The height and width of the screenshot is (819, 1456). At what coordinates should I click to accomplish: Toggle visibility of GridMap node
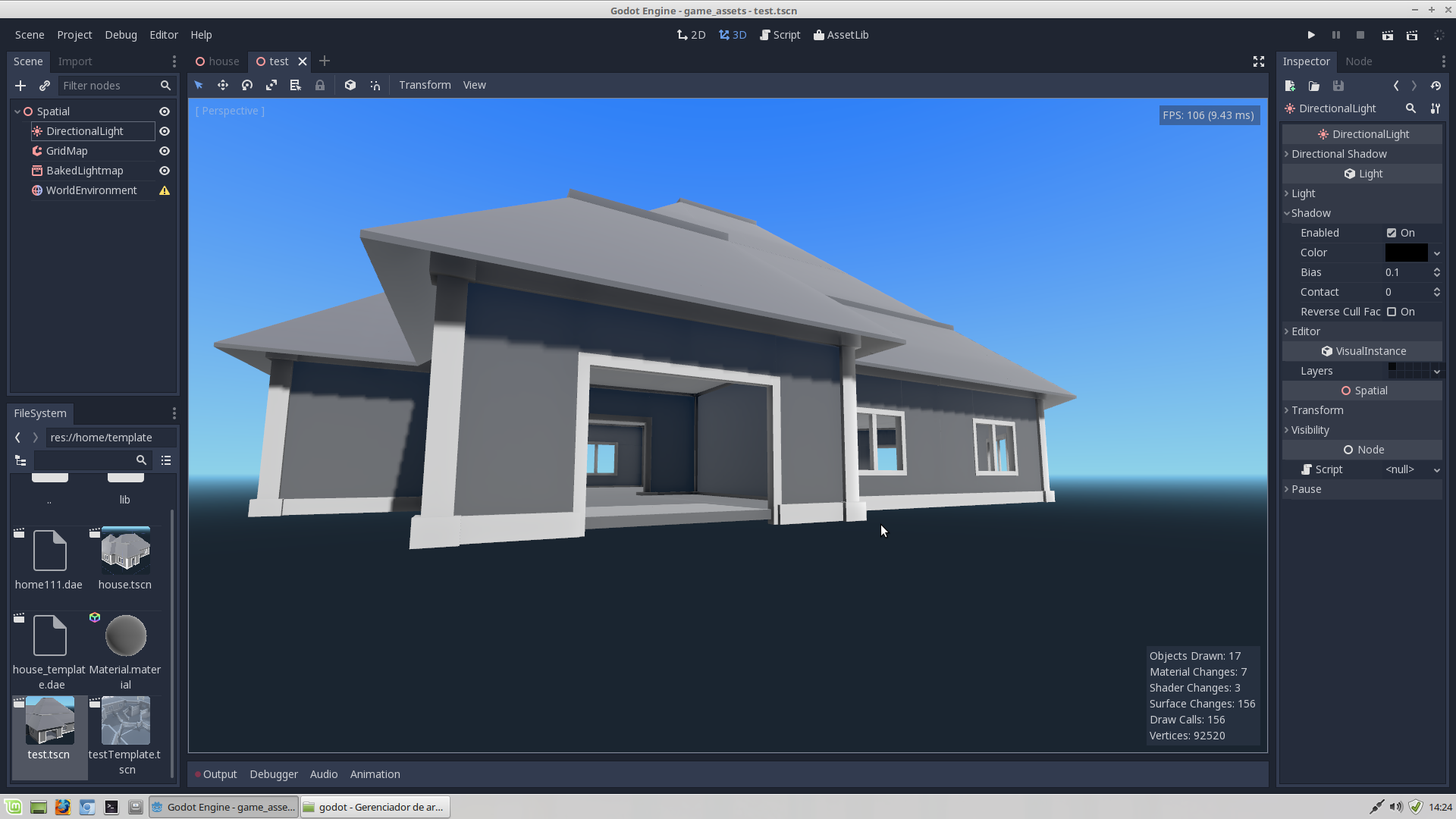tap(164, 150)
